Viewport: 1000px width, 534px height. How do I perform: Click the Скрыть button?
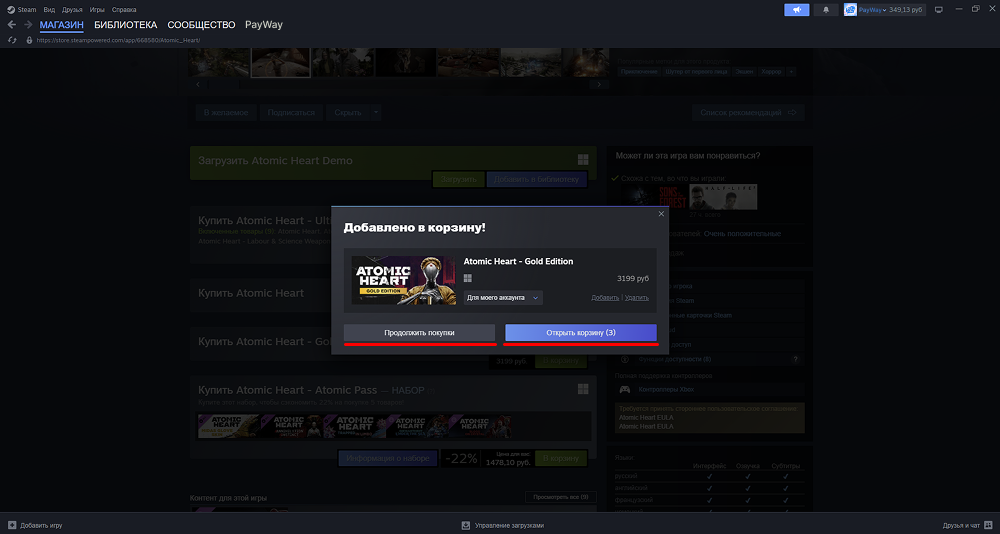click(348, 112)
